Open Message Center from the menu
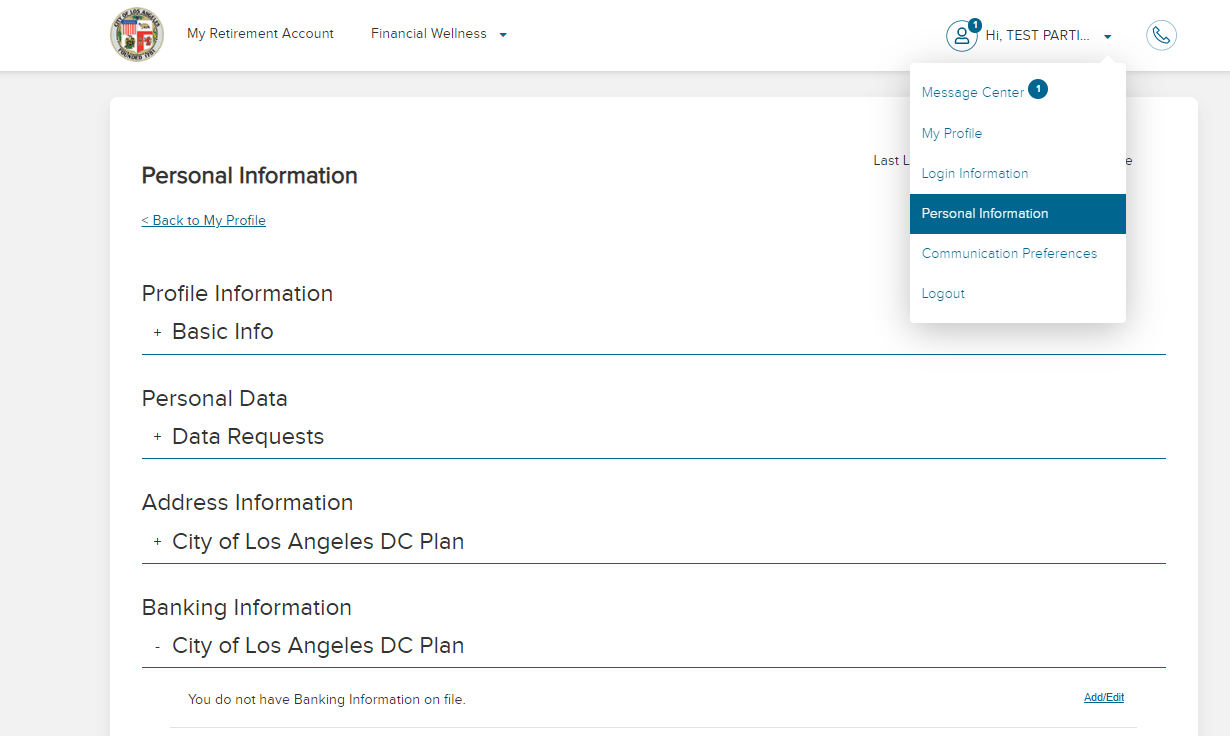1230x736 pixels. pos(973,93)
